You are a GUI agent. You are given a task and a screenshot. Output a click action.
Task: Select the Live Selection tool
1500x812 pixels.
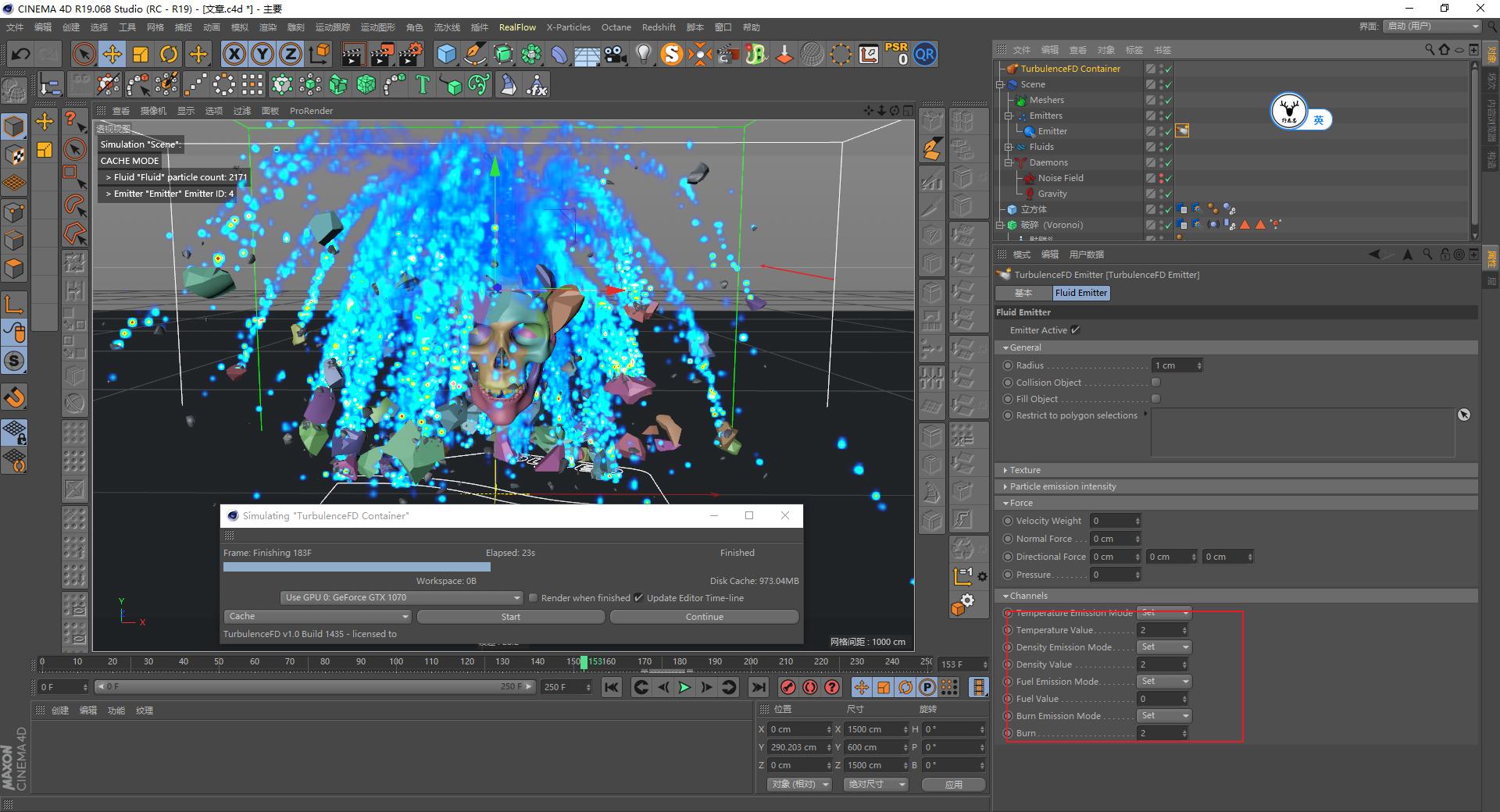[x=82, y=54]
